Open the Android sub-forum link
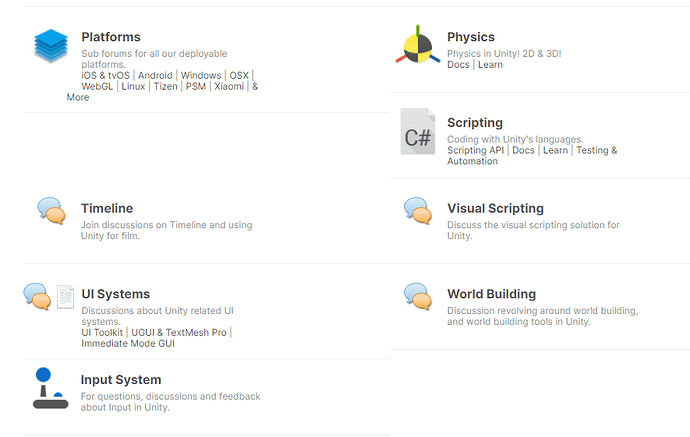 point(155,75)
